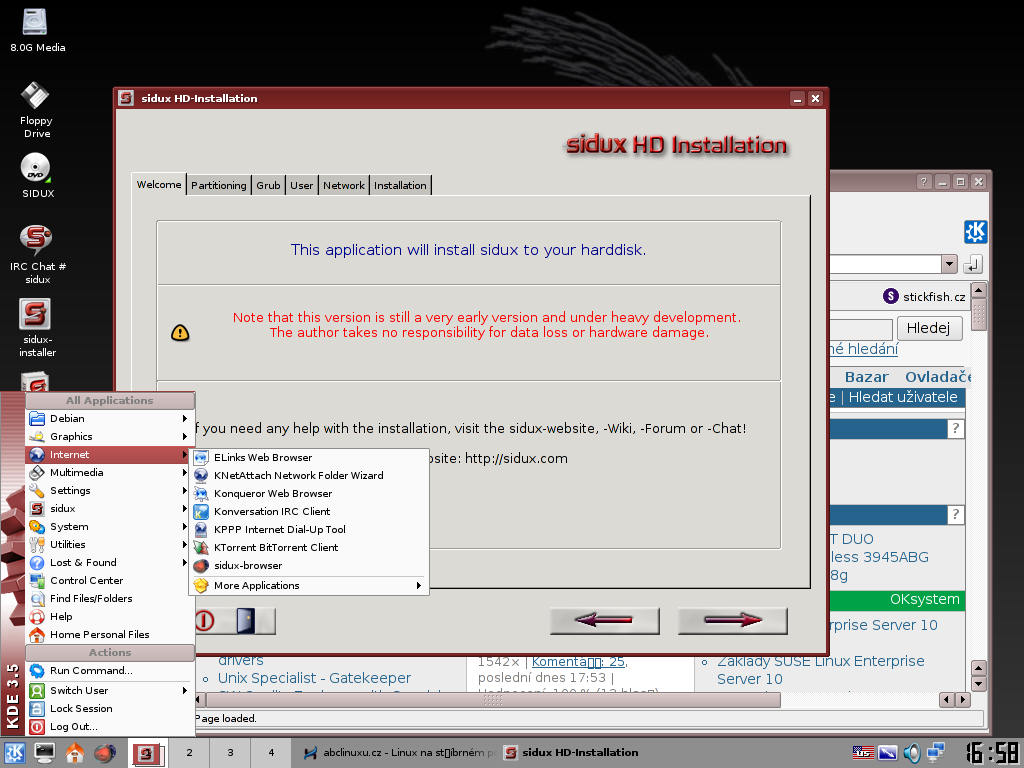Open Help from K menu

(109, 616)
